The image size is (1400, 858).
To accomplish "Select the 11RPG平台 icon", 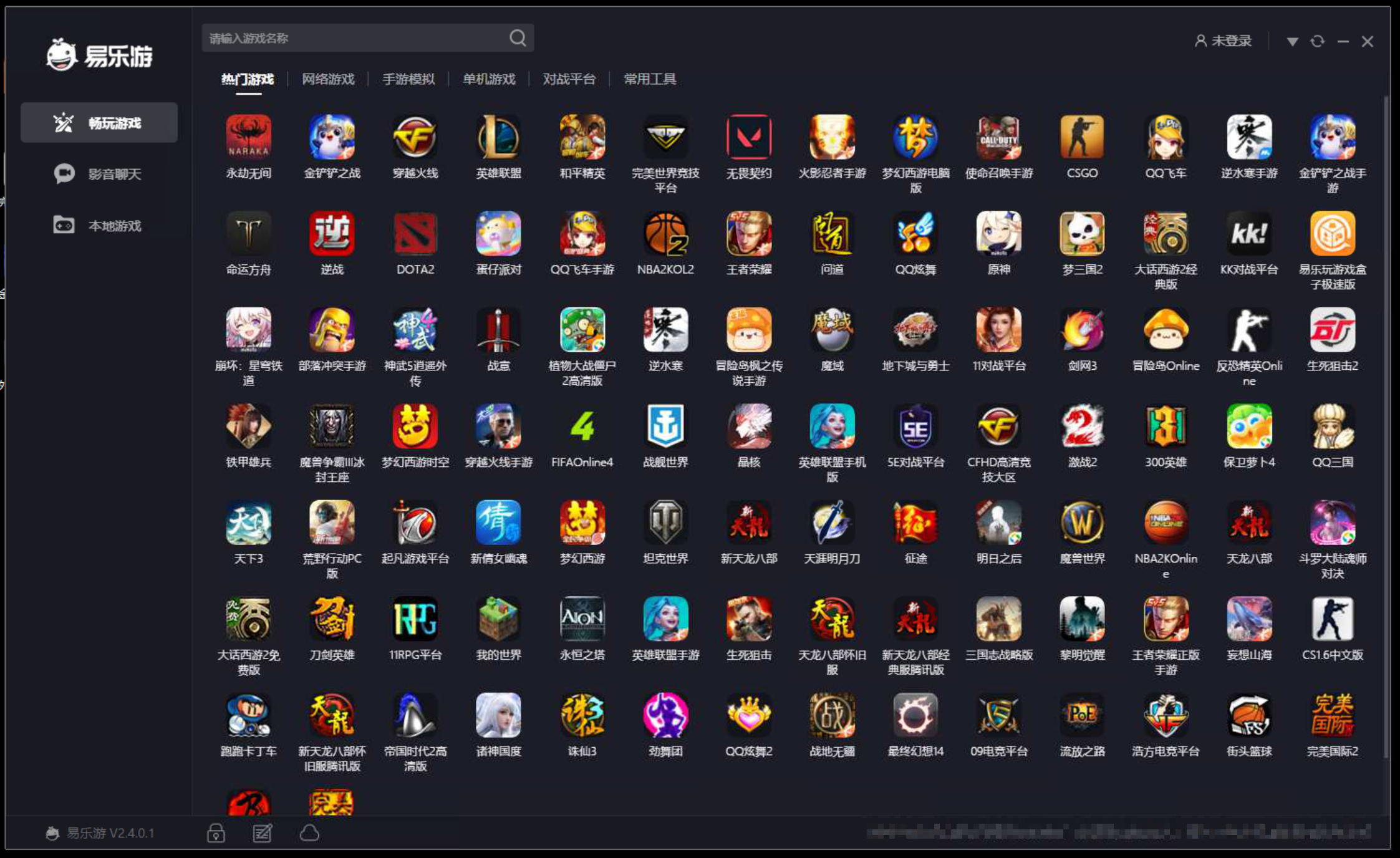I will click(x=415, y=619).
